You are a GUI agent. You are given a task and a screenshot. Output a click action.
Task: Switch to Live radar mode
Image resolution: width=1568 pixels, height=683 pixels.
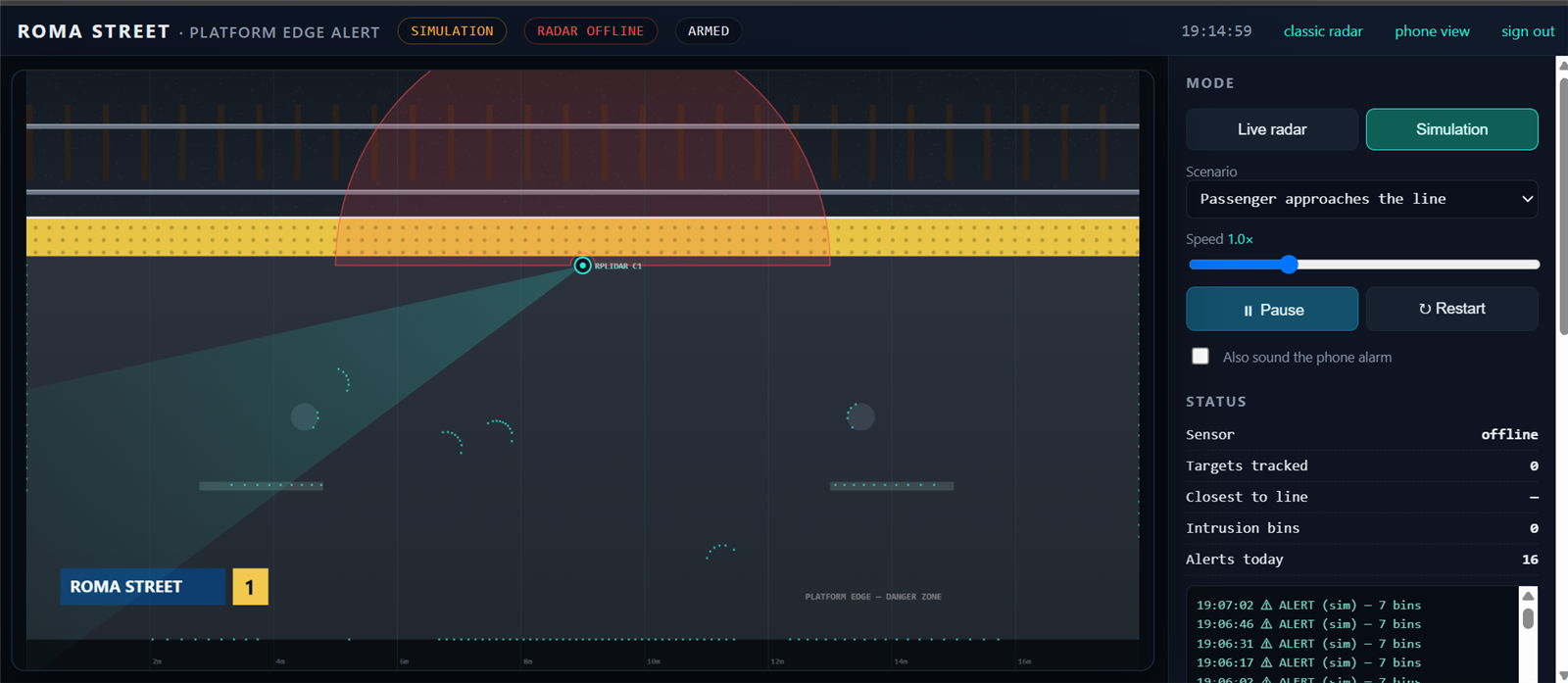click(x=1272, y=129)
